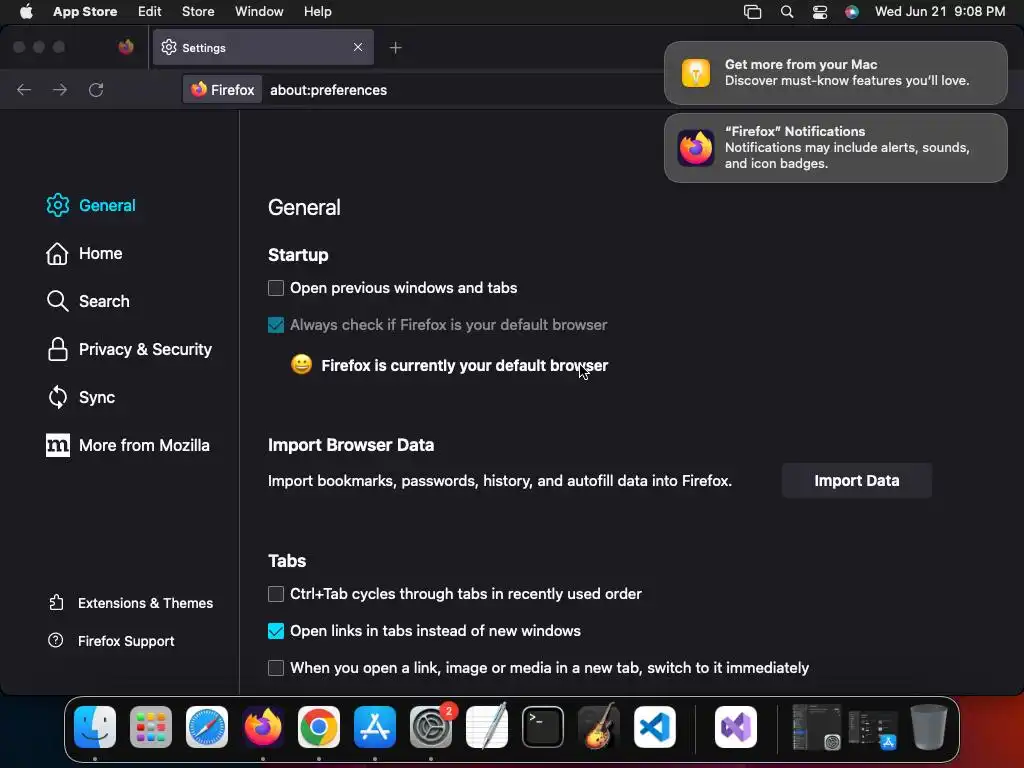1024x768 pixels.
Task: Open Launchpad from the Dock
Action: [151, 727]
